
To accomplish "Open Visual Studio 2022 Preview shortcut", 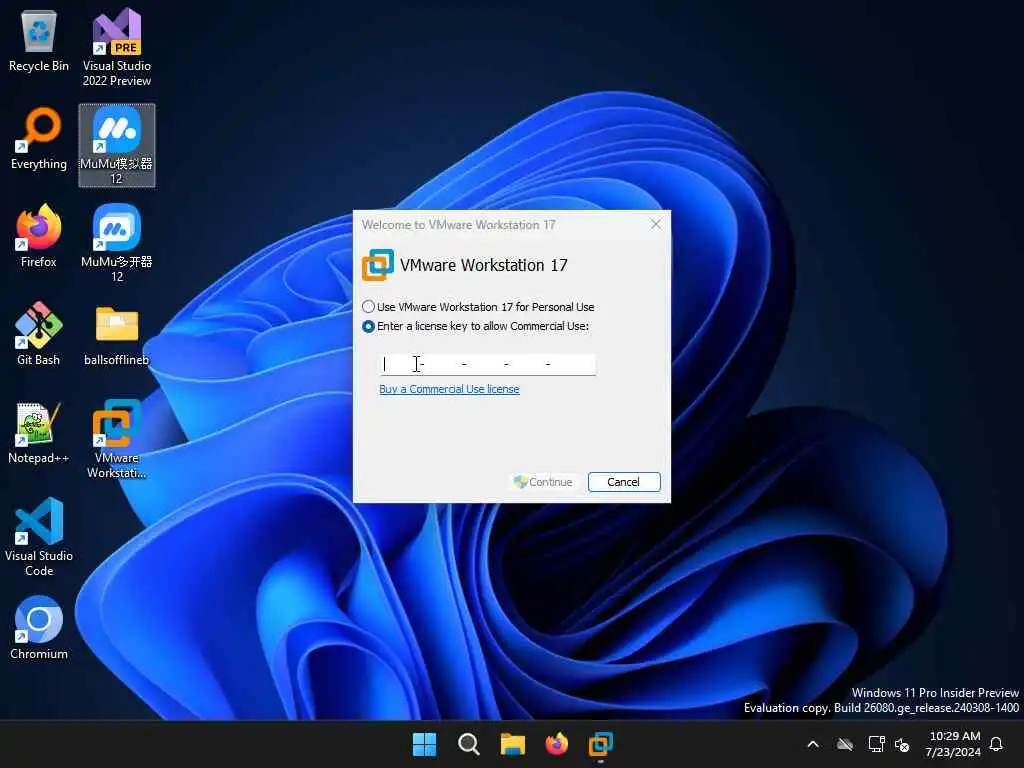I will tap(117, 47).
